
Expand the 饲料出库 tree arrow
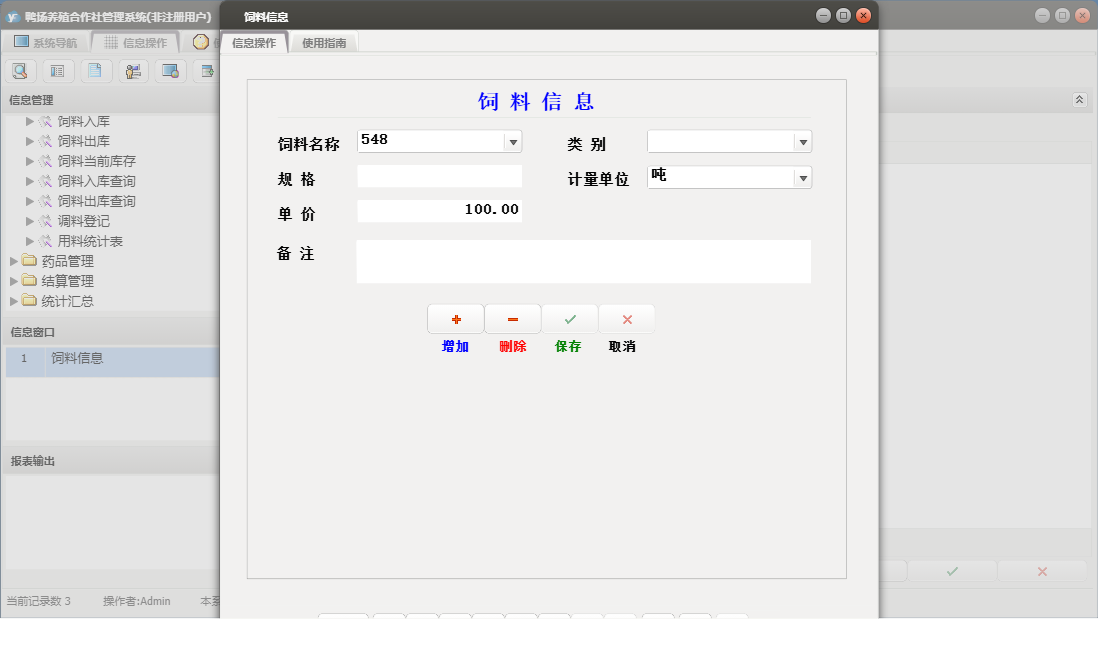click(x=29, y=141)
